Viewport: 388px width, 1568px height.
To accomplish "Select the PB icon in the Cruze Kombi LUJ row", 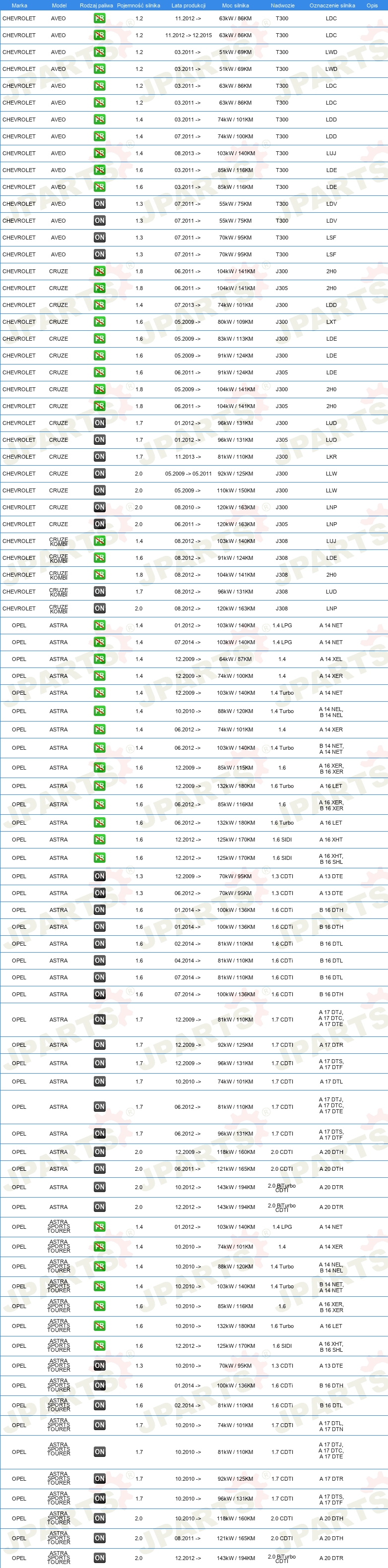I will (x=99, y=541).
